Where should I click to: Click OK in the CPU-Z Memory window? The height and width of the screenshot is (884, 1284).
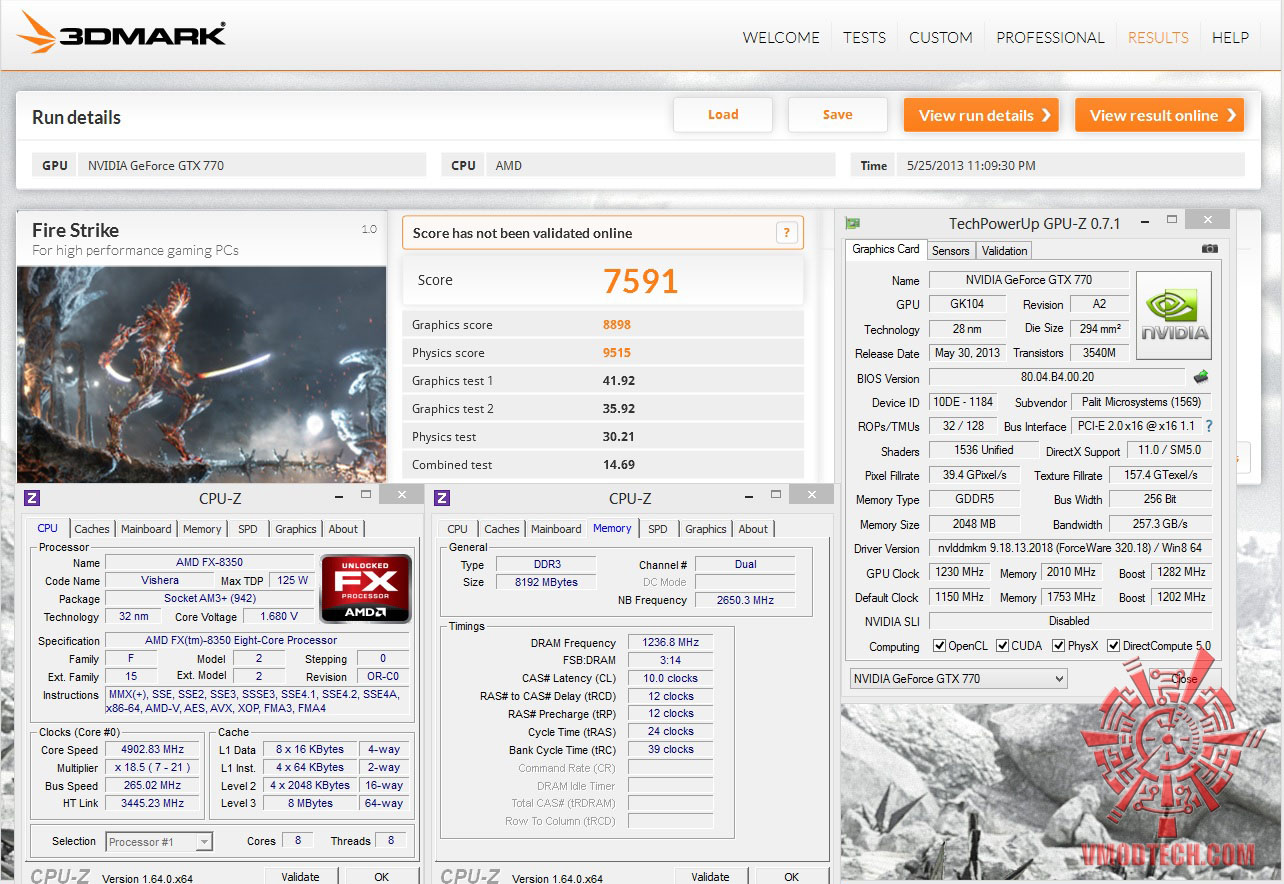coord(792,877)
